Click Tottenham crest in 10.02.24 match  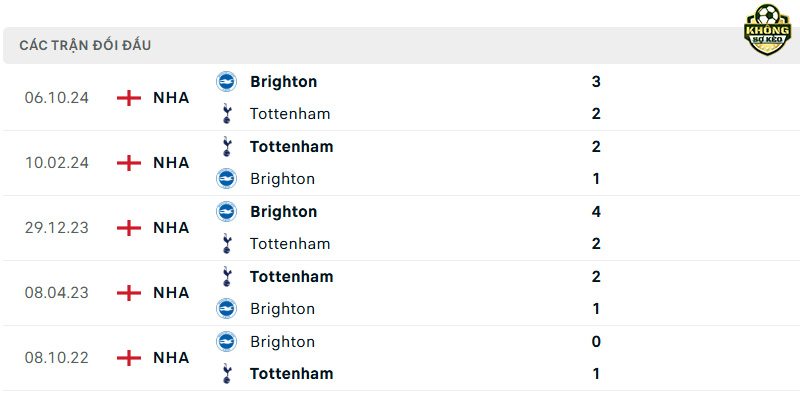click(227, 146)
